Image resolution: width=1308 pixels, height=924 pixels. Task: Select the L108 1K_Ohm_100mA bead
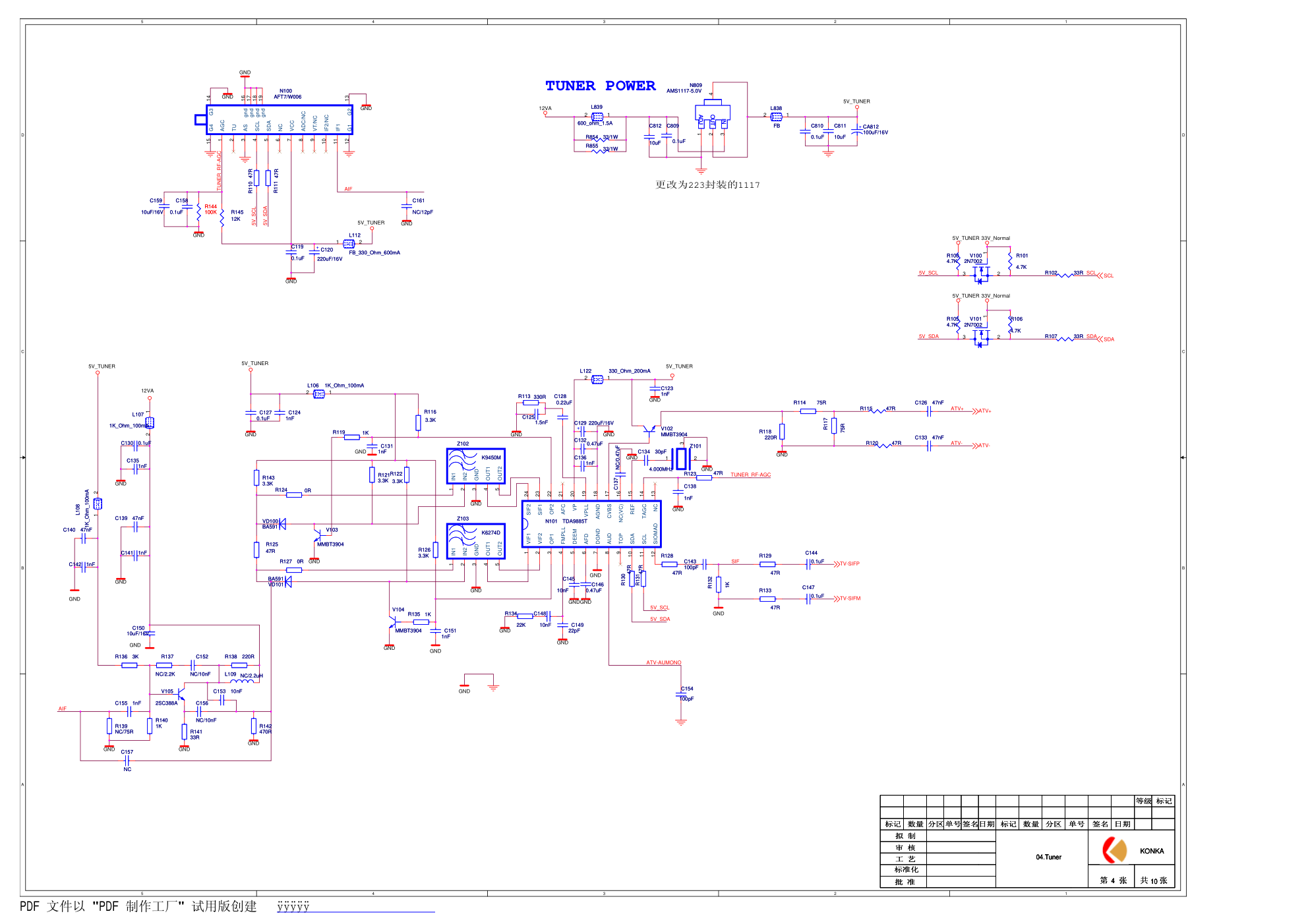click(98, 504)
